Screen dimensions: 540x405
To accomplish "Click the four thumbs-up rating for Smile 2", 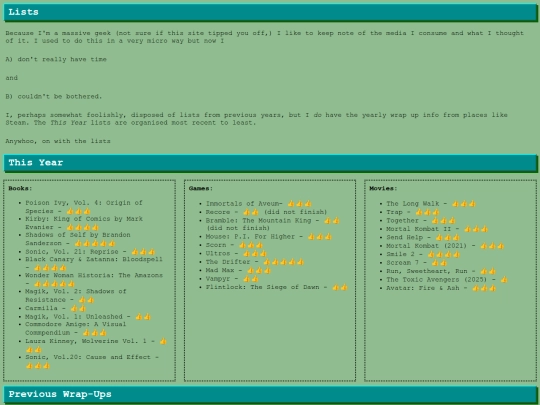I will [x=444, y=255].
